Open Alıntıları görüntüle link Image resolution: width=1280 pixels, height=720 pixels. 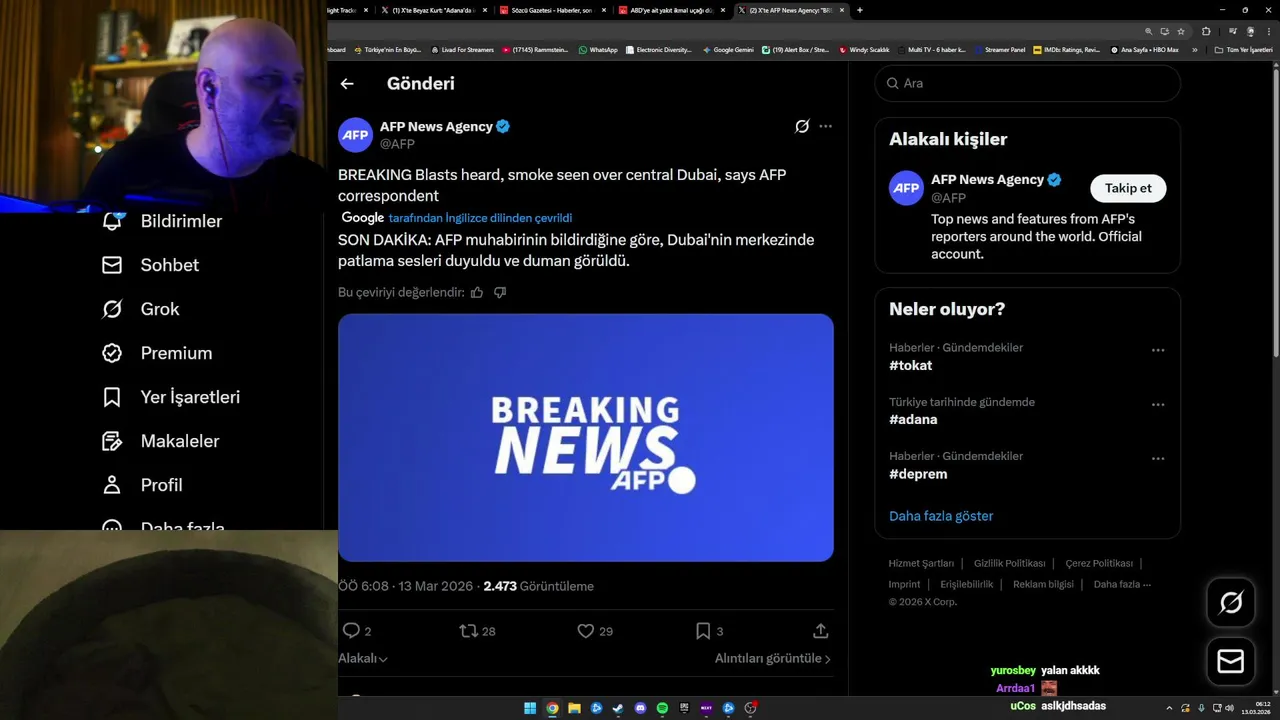pos(773,658)
